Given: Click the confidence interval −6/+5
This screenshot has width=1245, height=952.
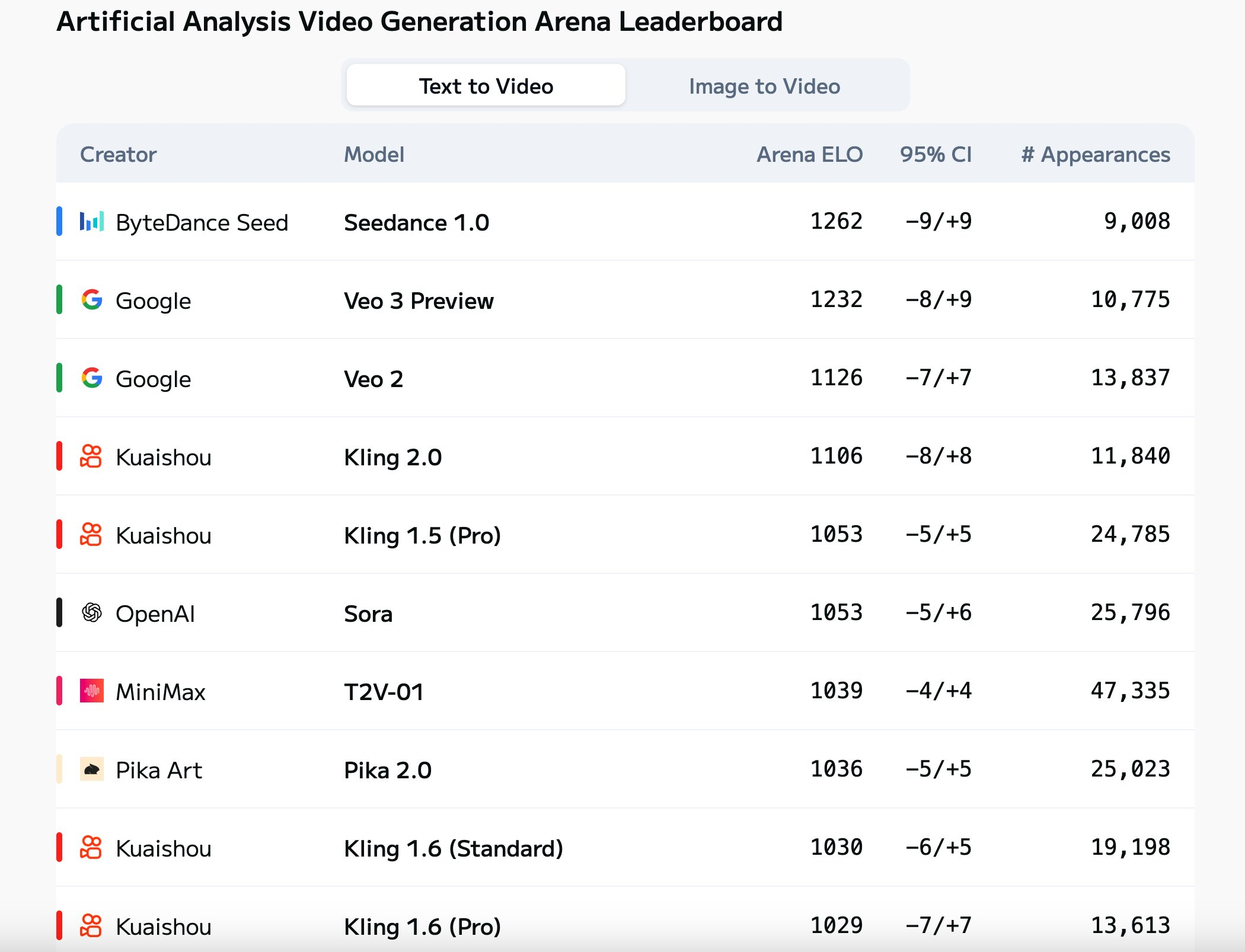Looking at the screenshot, I should [938, 847].
